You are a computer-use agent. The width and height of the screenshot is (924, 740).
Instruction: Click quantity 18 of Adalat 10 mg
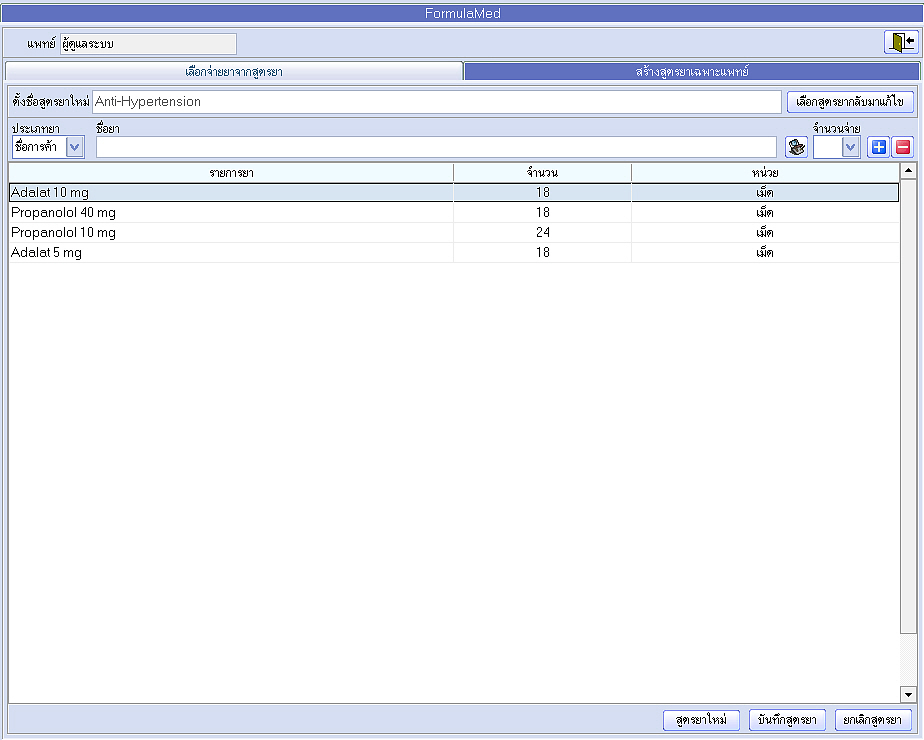coord(543,192)
